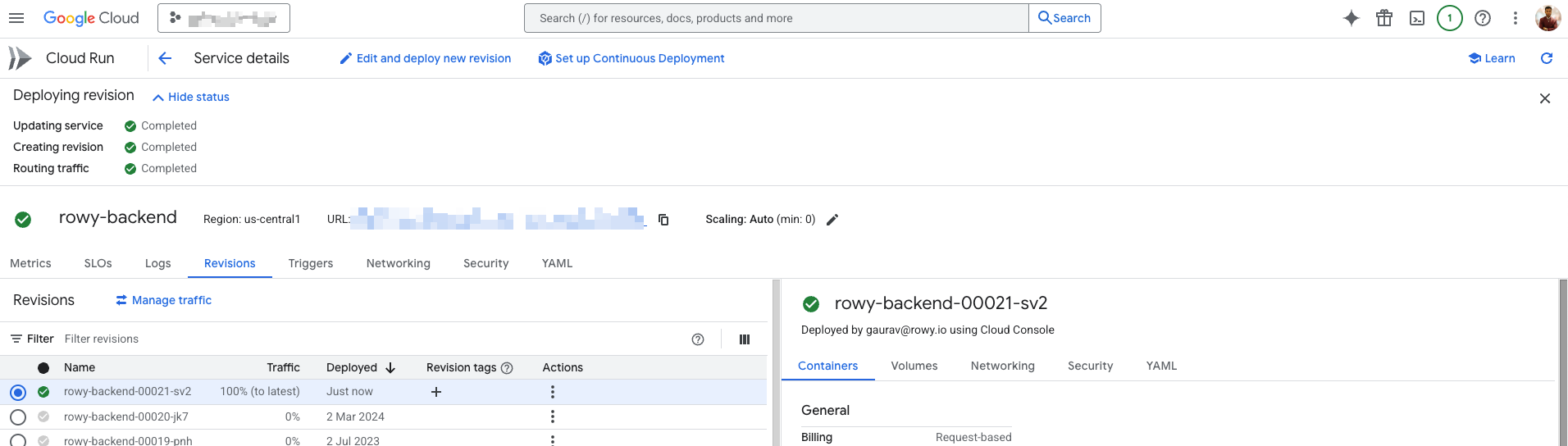Sort revisions by the Traffic column
Screen dimensions: 1568x446
click(x=283, y=367)
